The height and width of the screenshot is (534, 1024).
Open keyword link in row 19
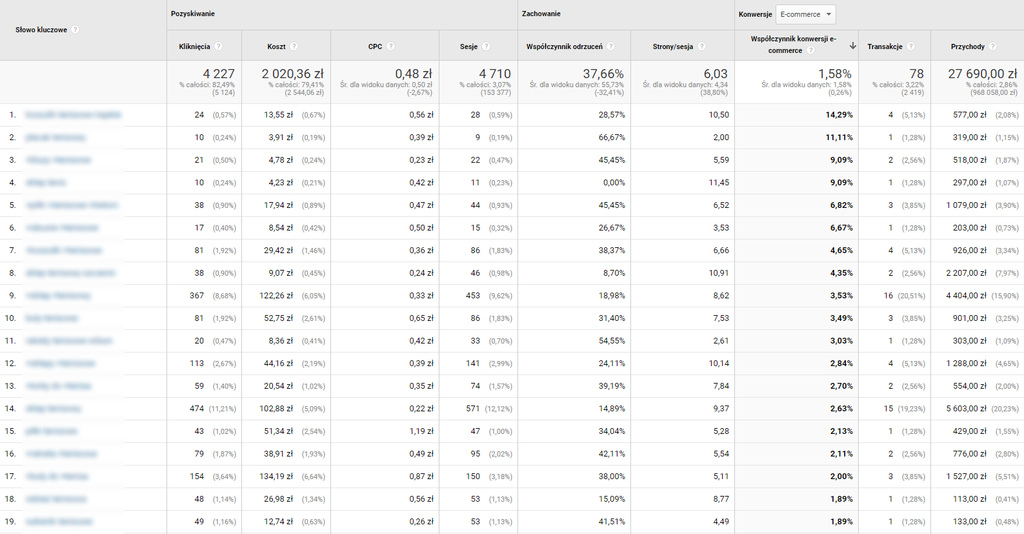point(59,522)
